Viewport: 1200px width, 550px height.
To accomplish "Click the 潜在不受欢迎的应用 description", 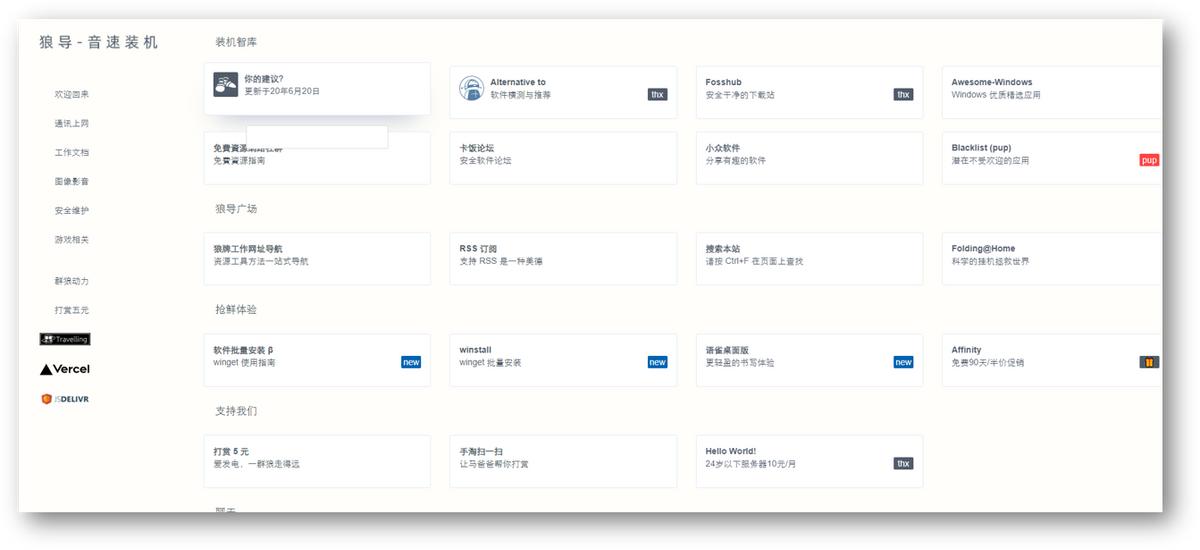I will pos(990,160).
